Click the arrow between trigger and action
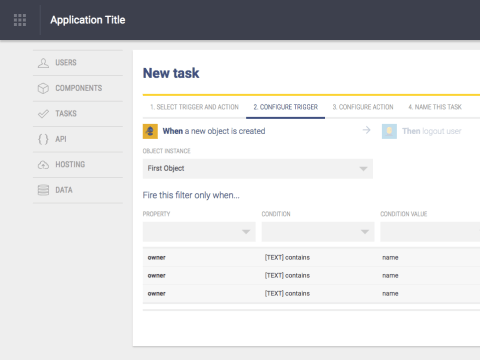Viewport: 480px width, 360px height. click(x=366, y=130)
